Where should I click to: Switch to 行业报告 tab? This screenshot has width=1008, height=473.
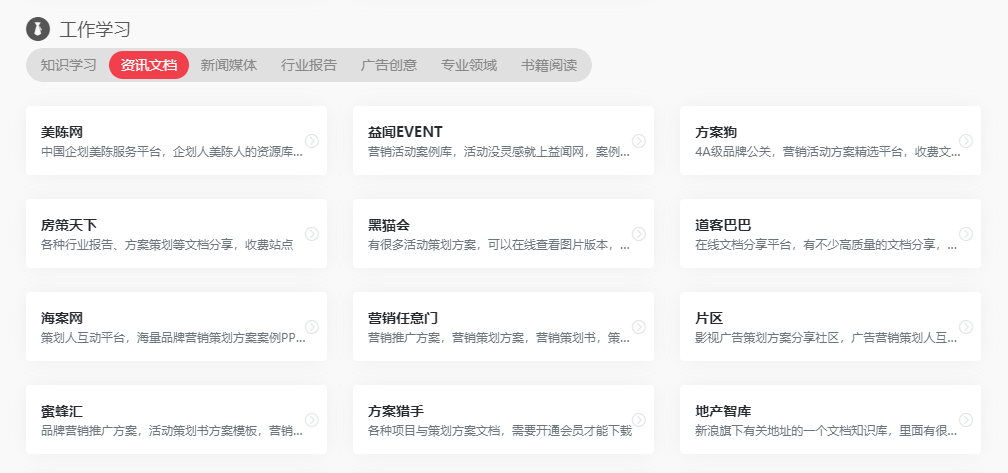point(309,65)
